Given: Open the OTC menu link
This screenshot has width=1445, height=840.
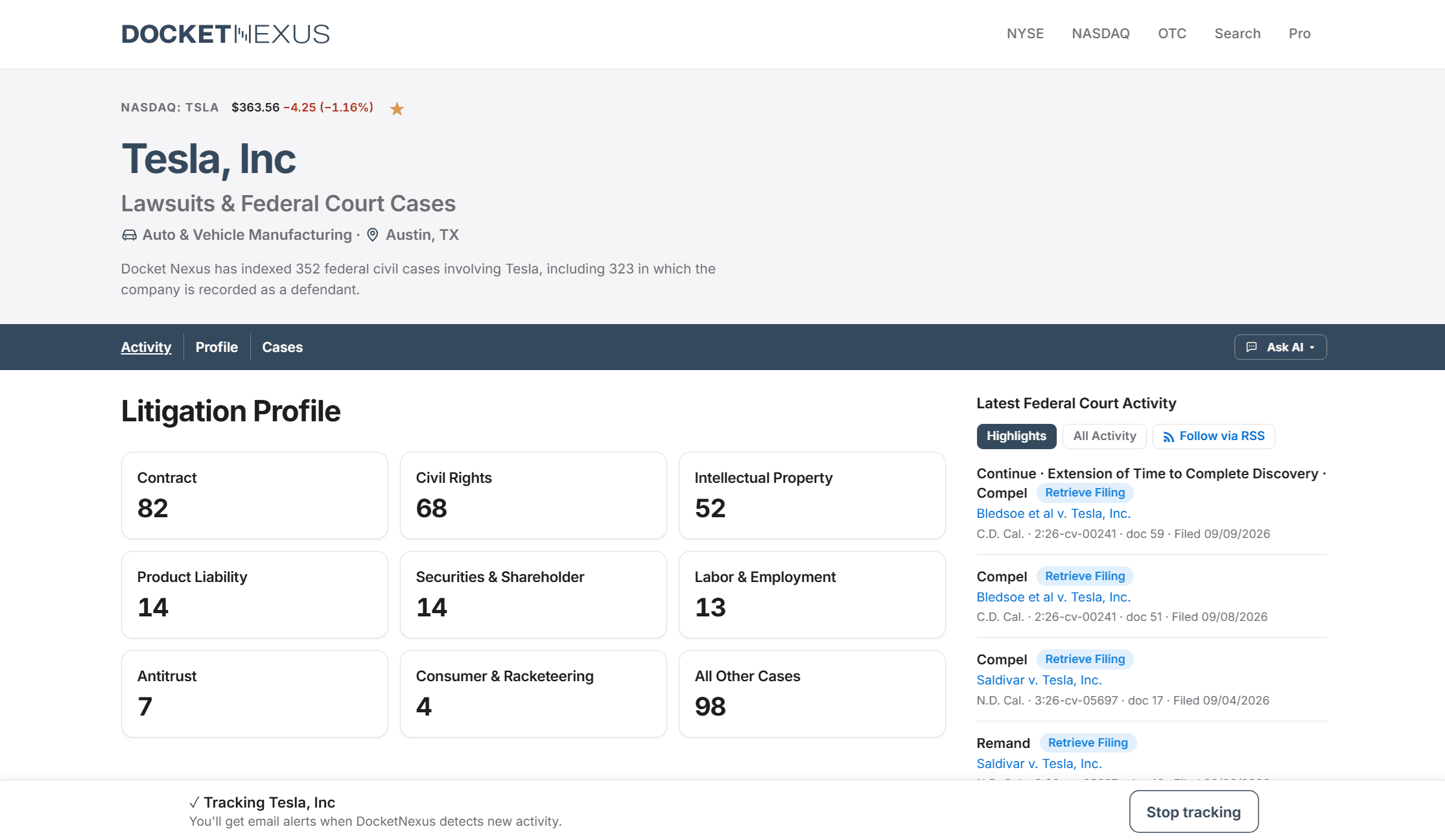Looking at the screenshot, I should pos(1172,34).
